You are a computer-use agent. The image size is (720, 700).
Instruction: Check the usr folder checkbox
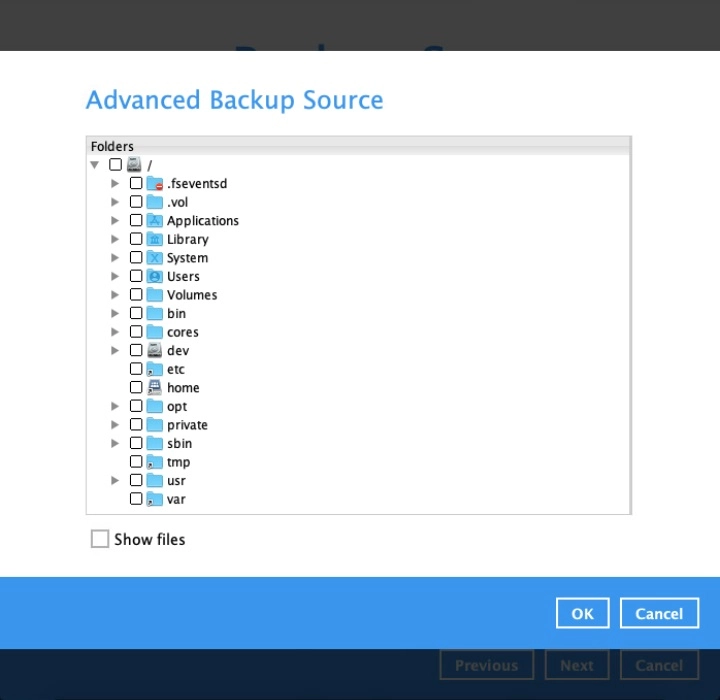point(136,480)
